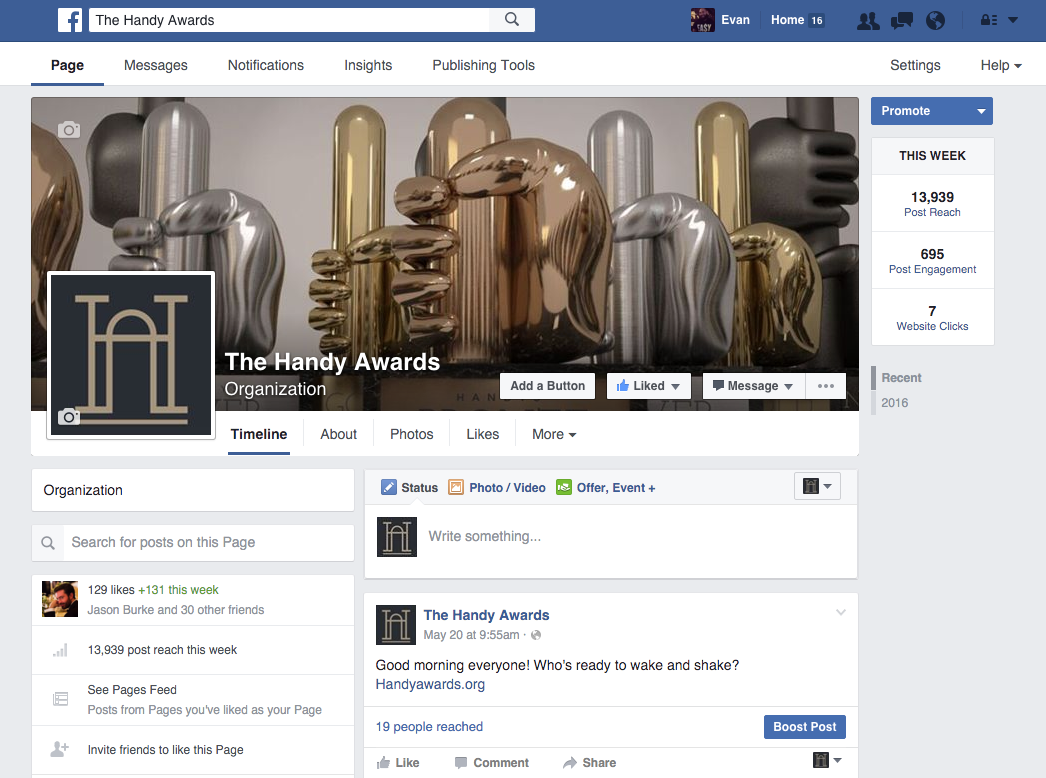Select the Photos tab
Viewport: 1046px width, 778px height.
(x=412, y=434)
